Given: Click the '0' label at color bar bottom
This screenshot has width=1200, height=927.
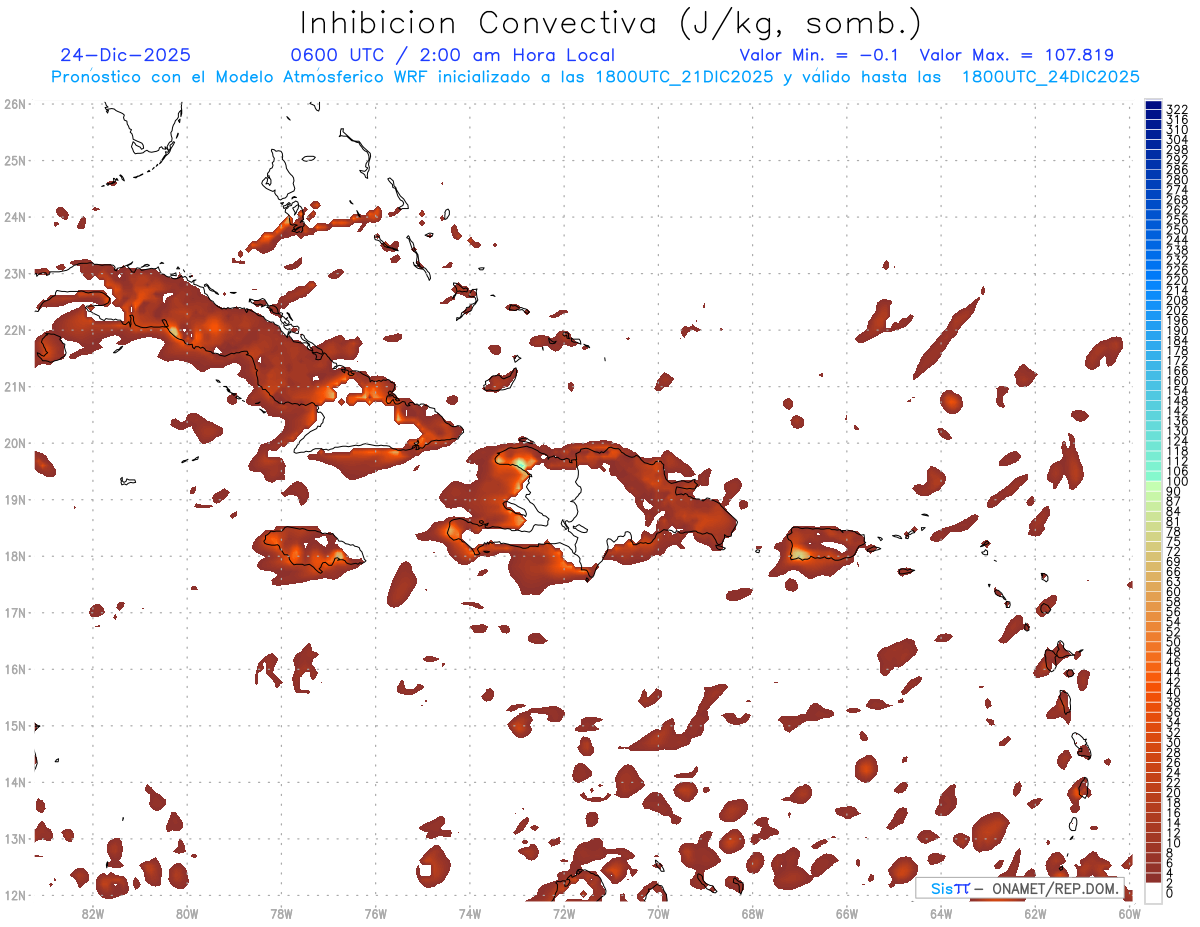Looking at the screenshot, I should [x=1170, y=893].
